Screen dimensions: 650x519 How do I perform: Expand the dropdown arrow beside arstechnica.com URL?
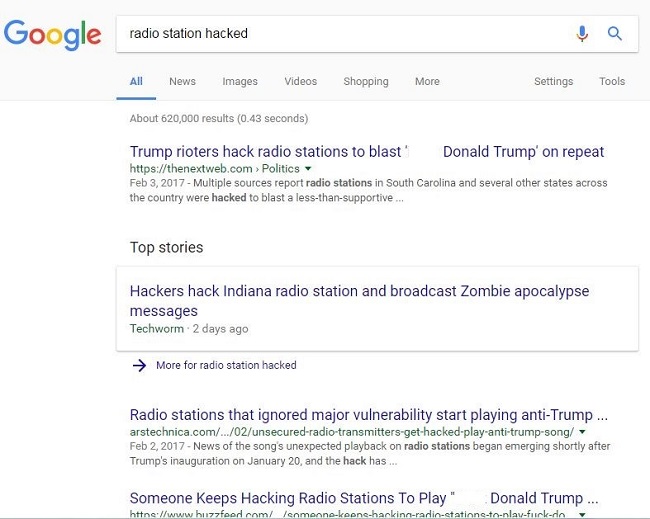point(582,432)
